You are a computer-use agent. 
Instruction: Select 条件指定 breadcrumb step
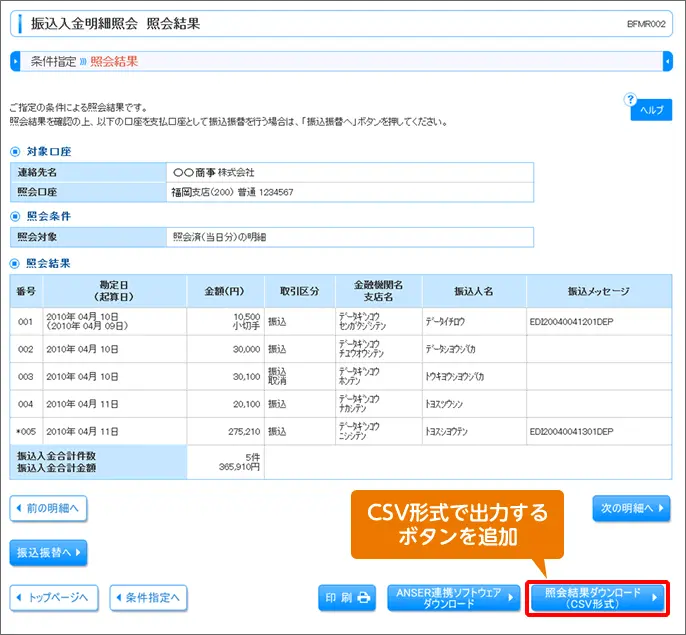click(x=53, y=61)
